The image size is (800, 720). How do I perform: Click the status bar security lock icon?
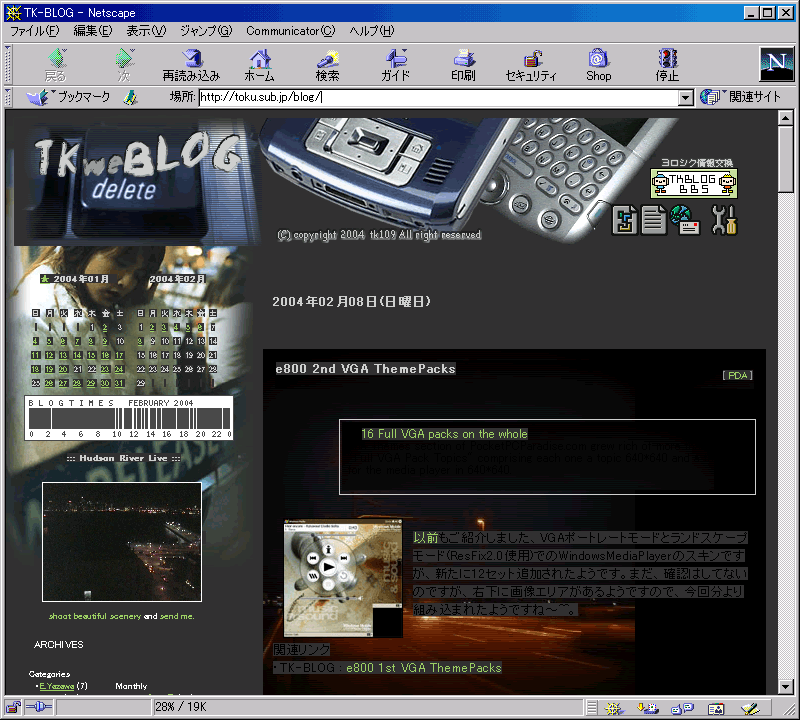pos(13,707)
